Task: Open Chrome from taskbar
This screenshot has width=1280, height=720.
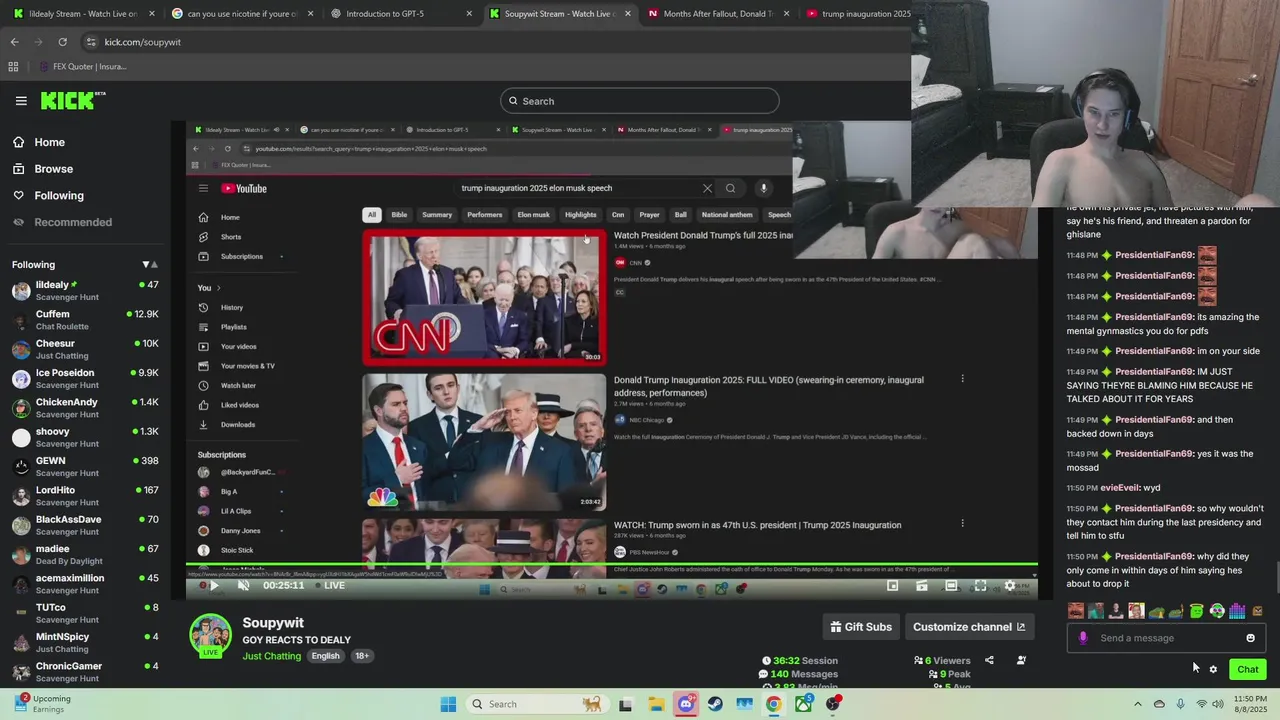Action: click(x=774, y=704)
